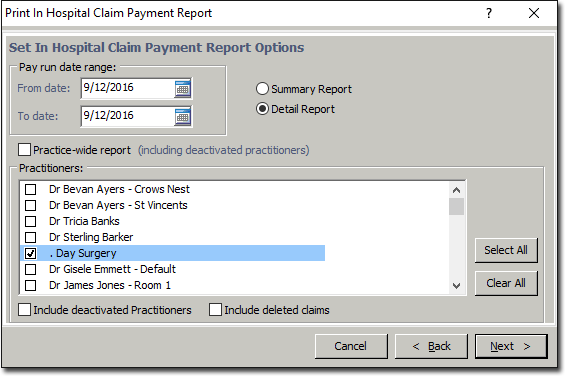Click the practitioners list scrollbar thumb
The width and height of the screenshot is (565, 376).
457,206
